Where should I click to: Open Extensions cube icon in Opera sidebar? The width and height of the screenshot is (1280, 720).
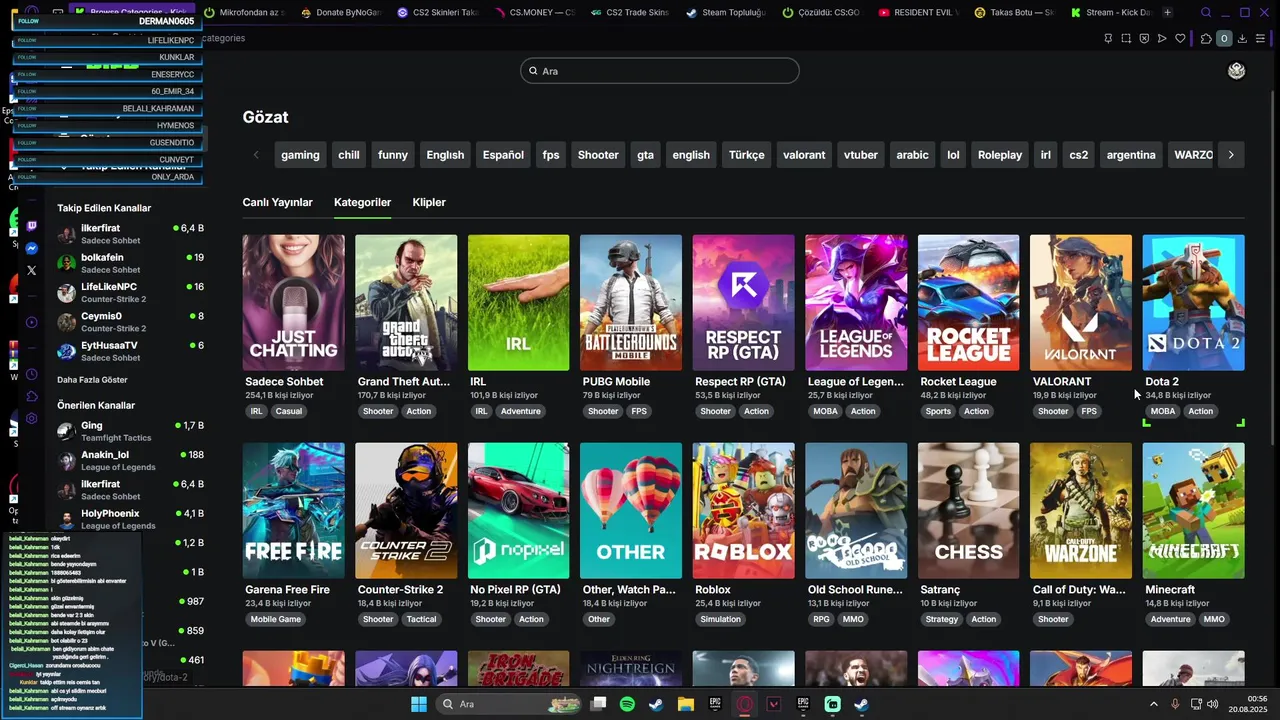point(32,396)
